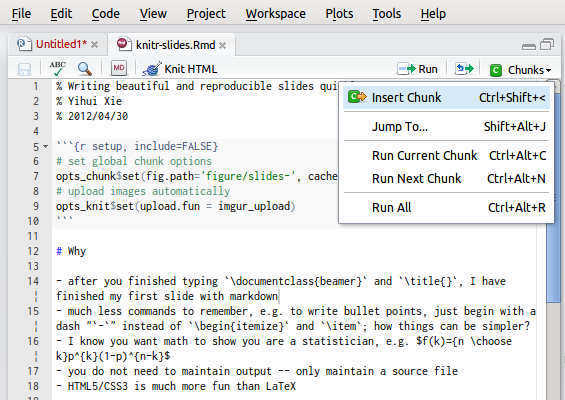Select Run All menu entry

point(446,208)
